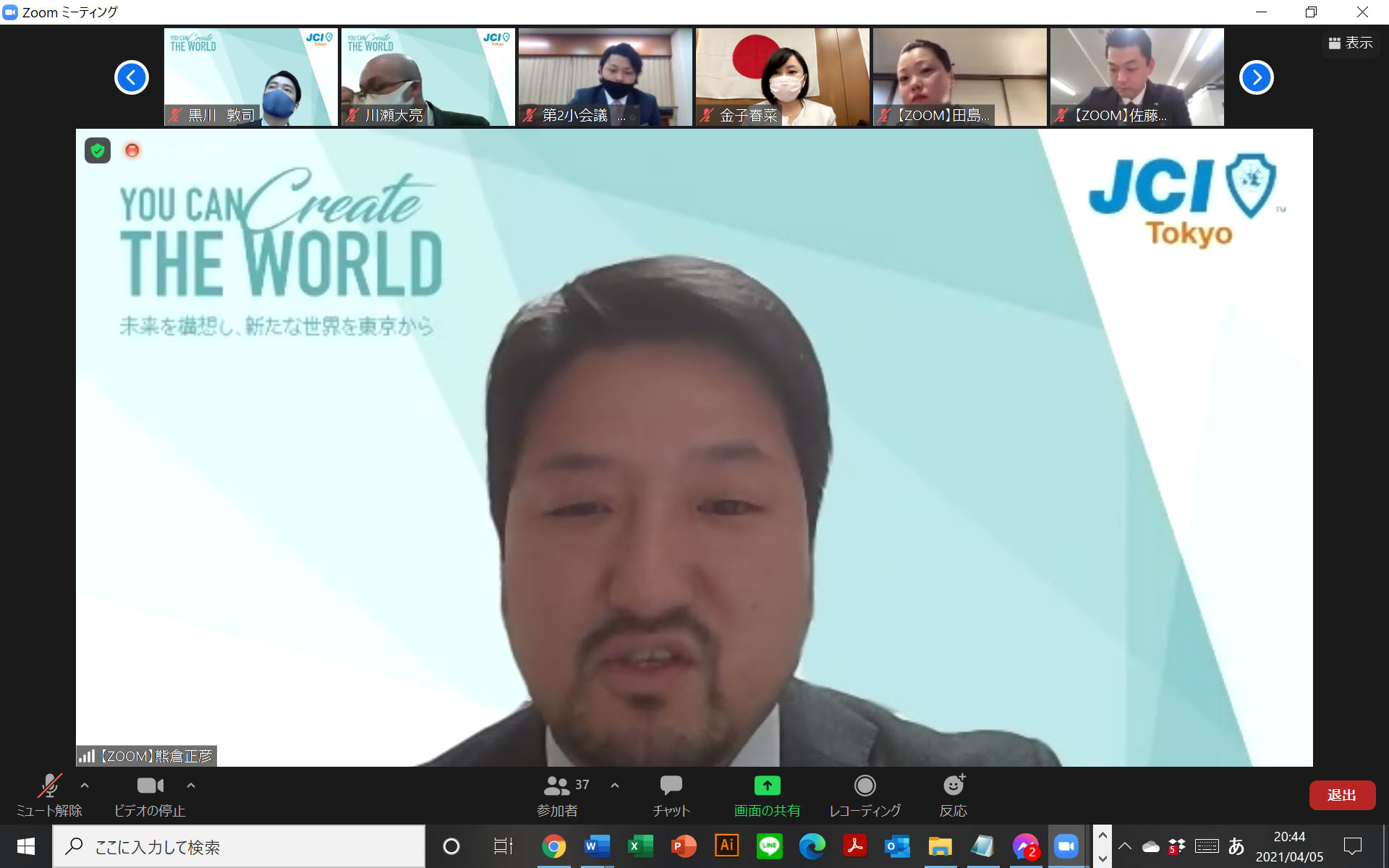Select the 金子春菜 video thumbnail
This screenshot has width=1389, height=868.
782,77
